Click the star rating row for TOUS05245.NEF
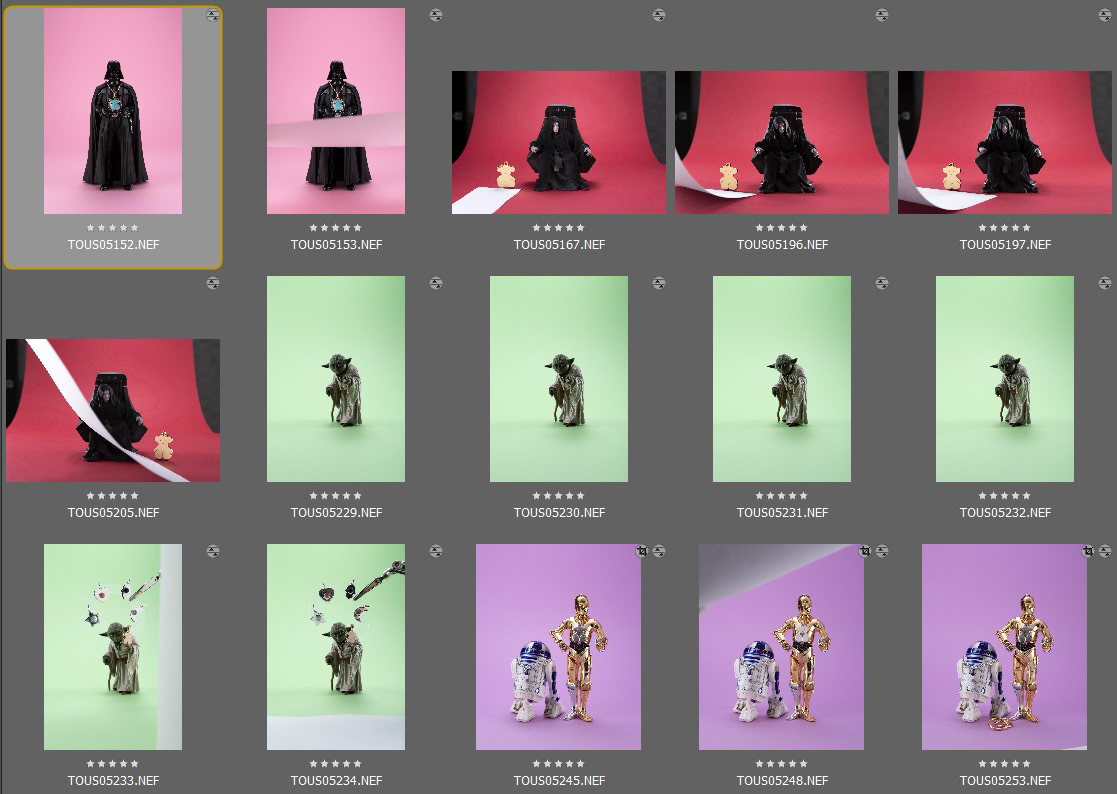The image size is (1117, 794). [x=558, y=763]
